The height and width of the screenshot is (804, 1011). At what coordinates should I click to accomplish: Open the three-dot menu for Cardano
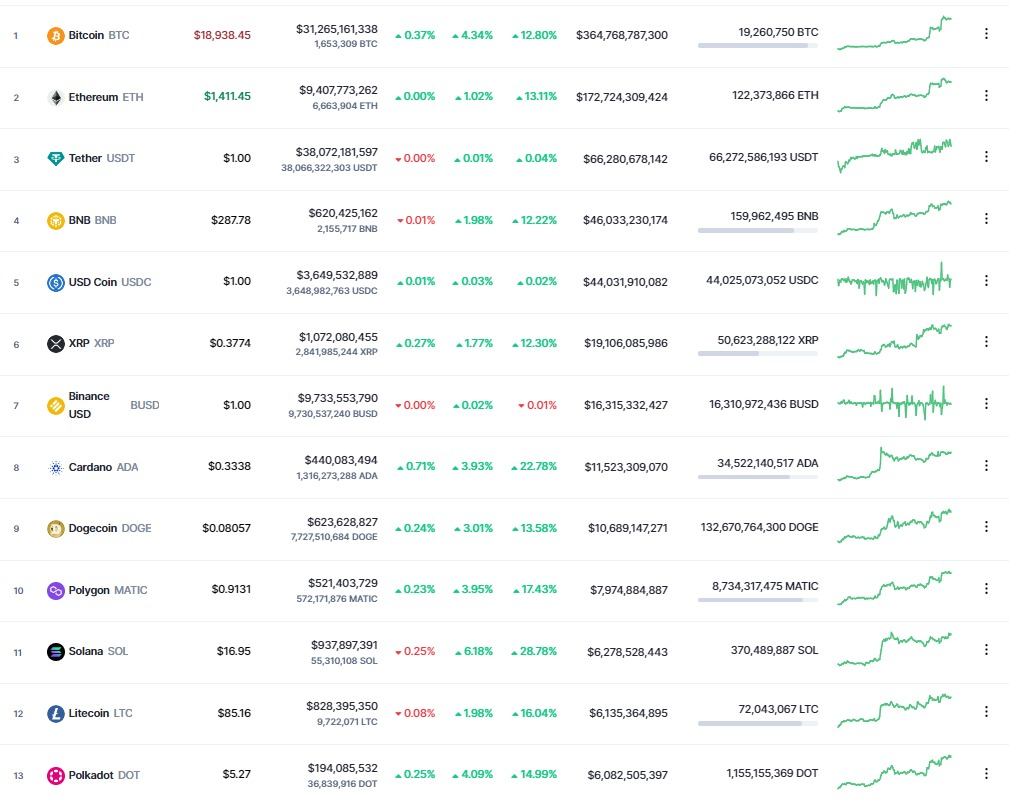(986, 466)
